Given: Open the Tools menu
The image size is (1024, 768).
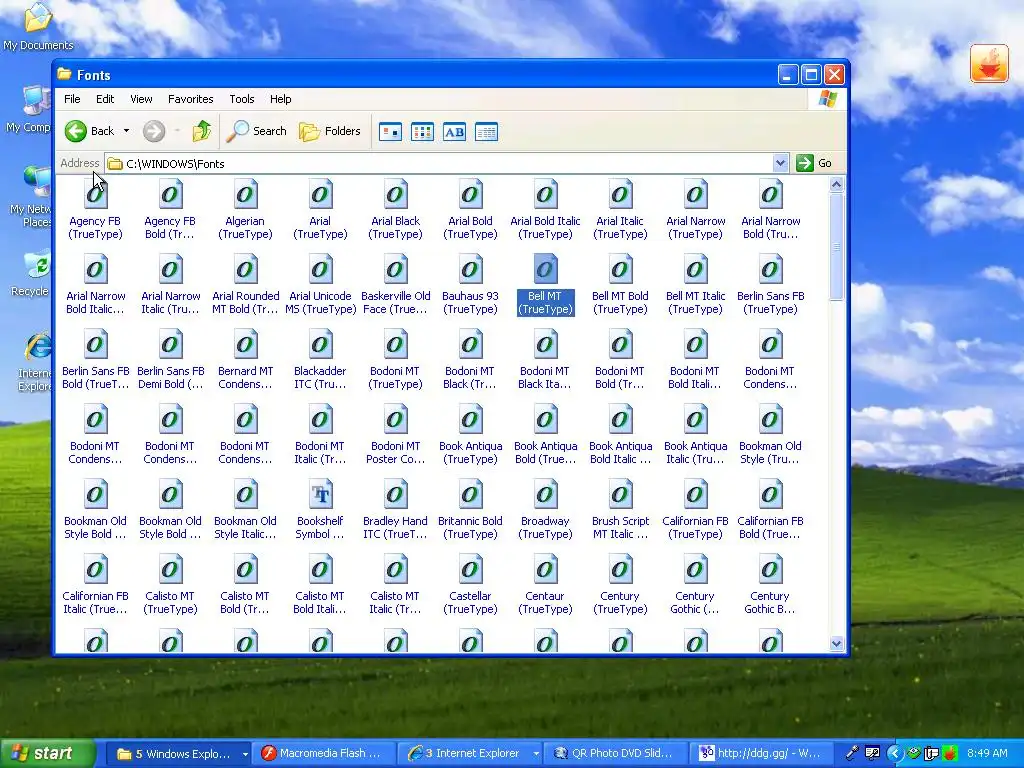Looking at the screenshot, I should coord(242,99).
